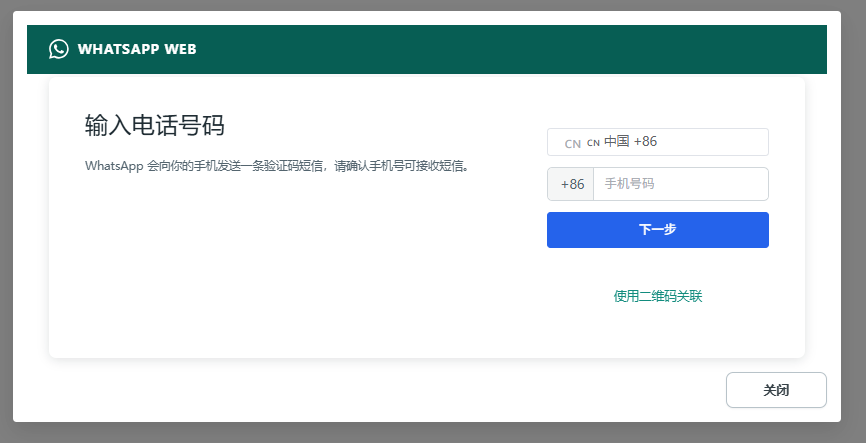Image resolution: width=866 pixels, height=443 pixels.
Task: Focus the 手机号码 phone number field
Action: (x=680, y=184)
